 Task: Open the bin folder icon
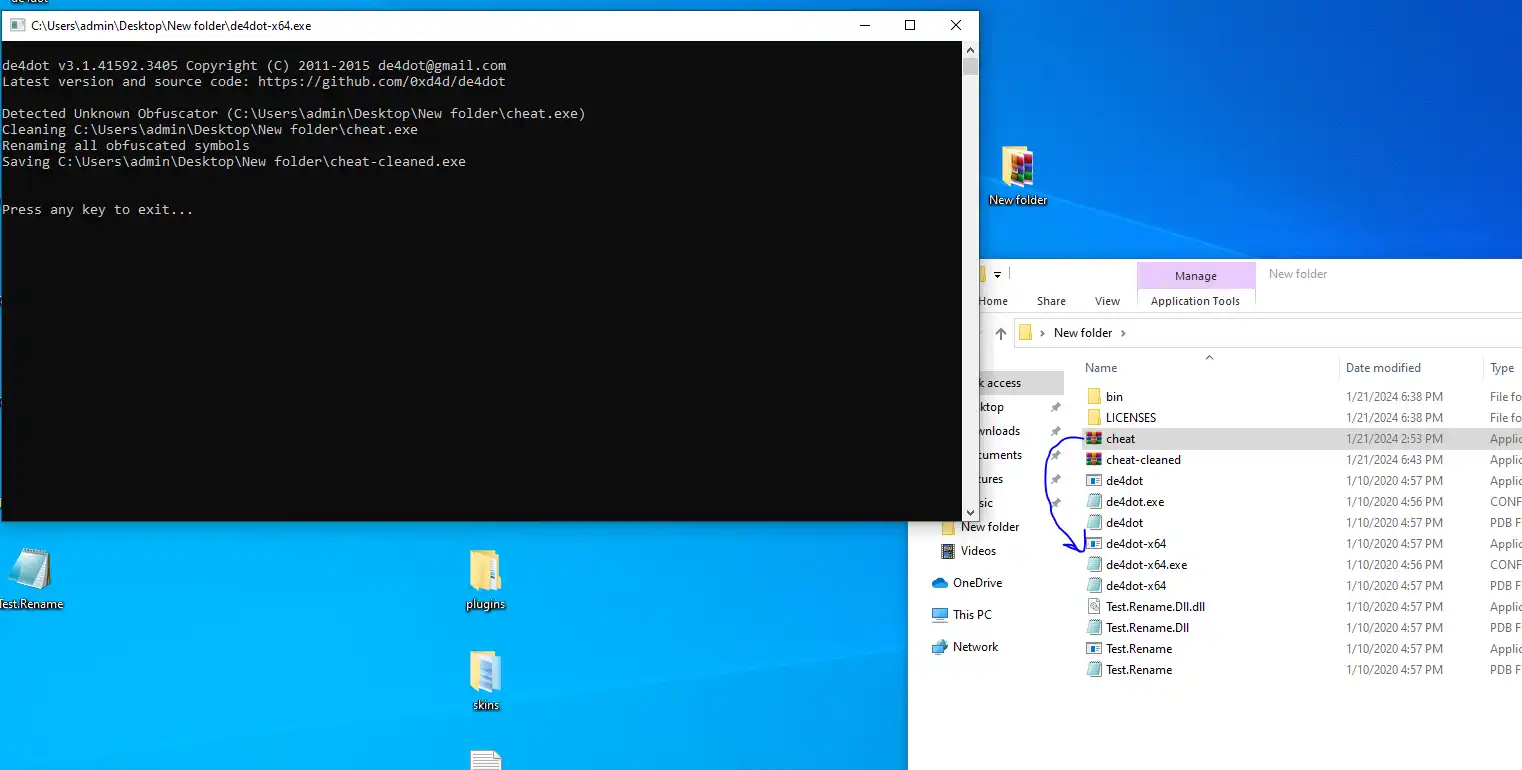click(x=1094, y=397)
